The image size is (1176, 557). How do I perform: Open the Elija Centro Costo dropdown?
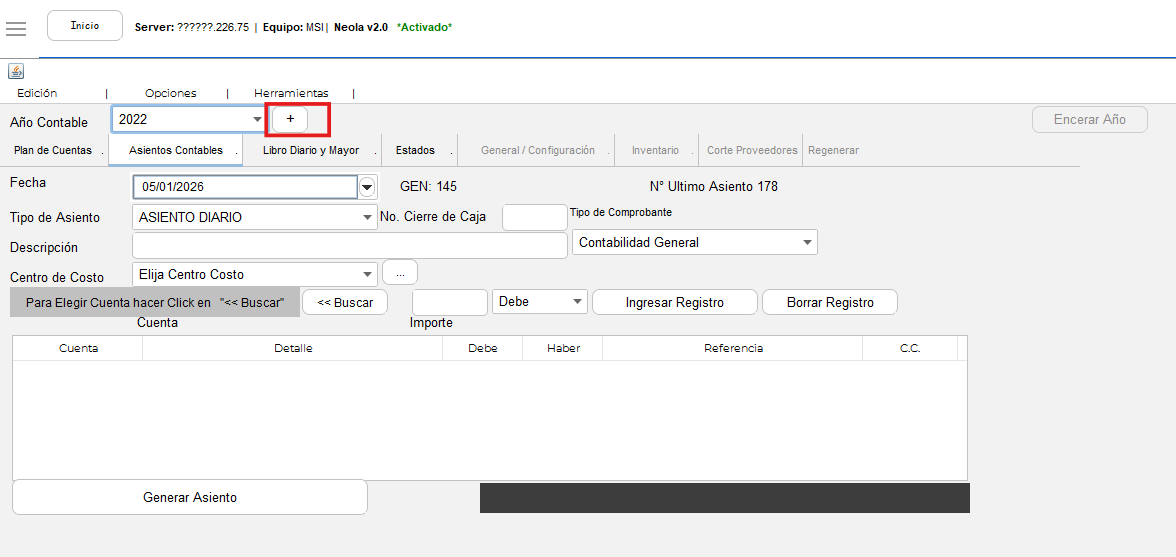[368, 275]
